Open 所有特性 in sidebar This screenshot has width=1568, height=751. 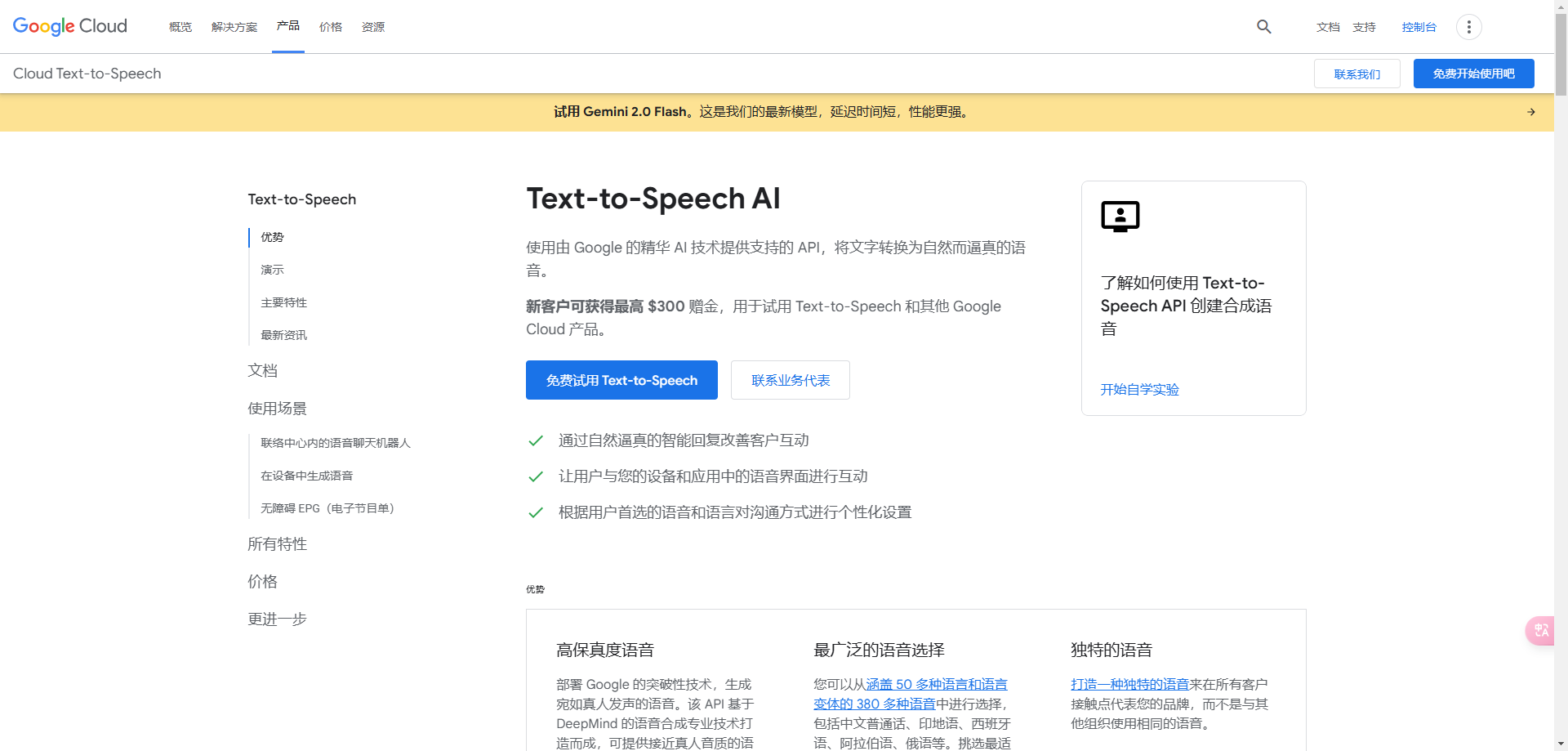[x=278, y=544]
